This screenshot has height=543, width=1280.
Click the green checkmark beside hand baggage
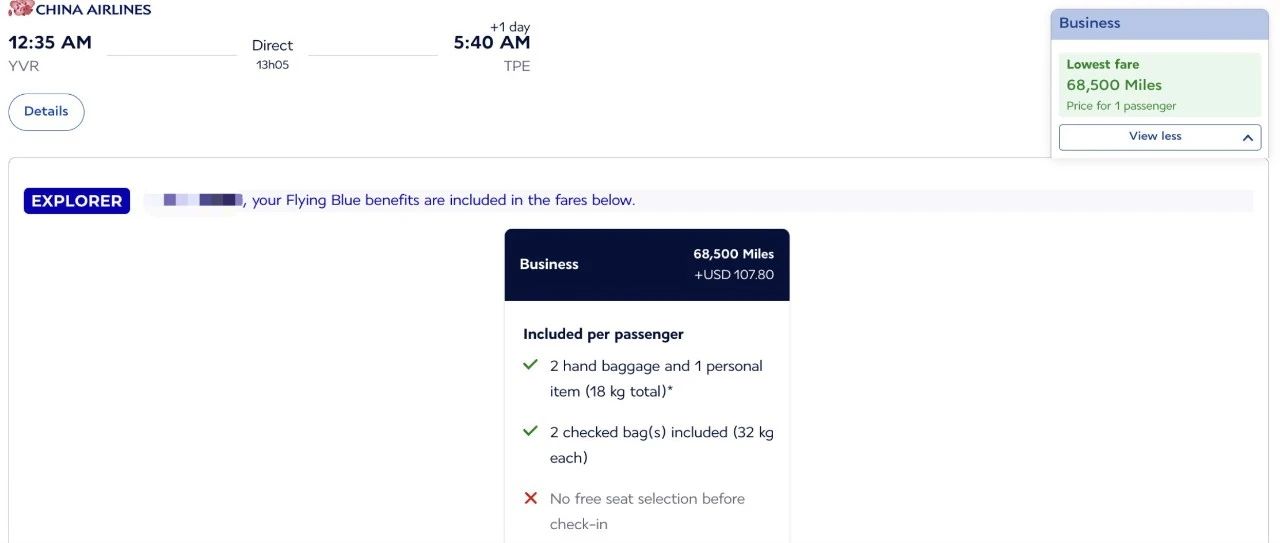click(x=531, y=365)
